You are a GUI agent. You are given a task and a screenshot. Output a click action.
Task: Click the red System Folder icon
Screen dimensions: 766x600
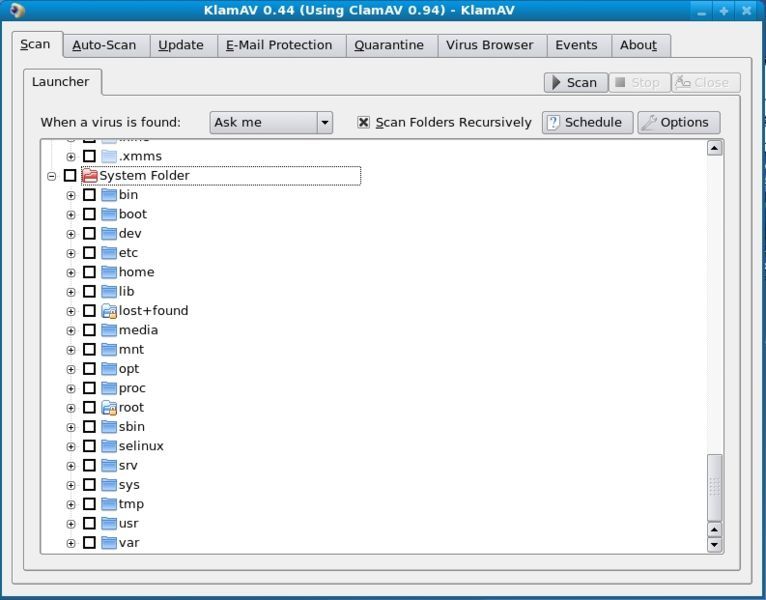click(x=90, y=176)
